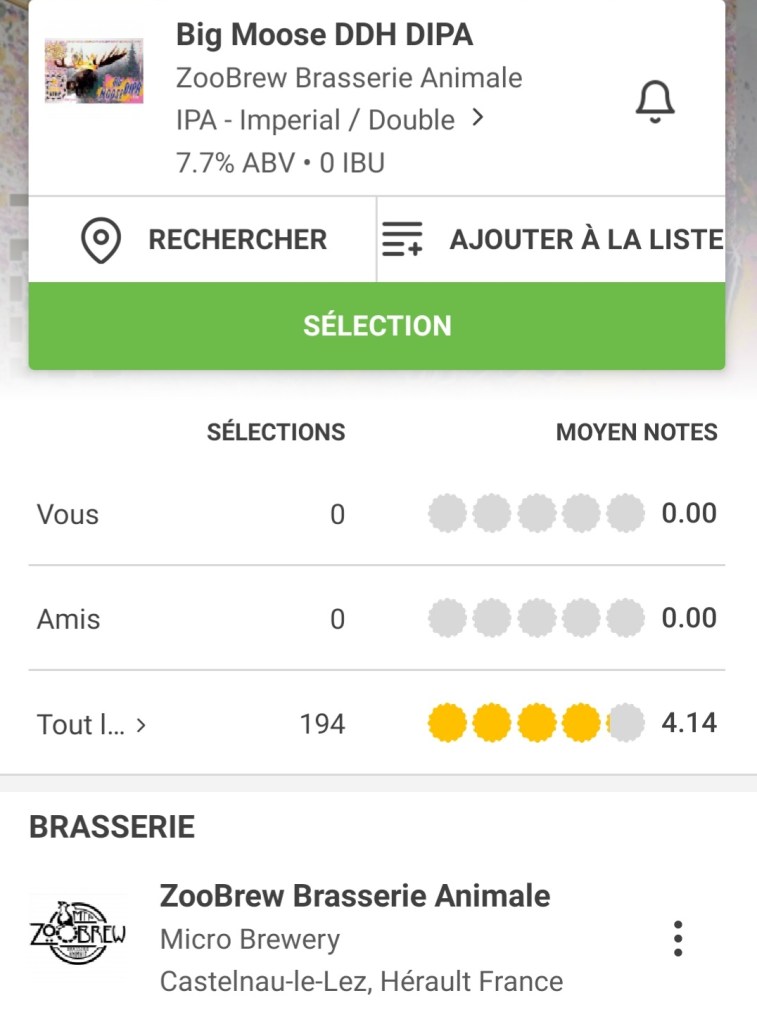Select the Vous ratings row
This screenshot has width=757, height=1024.
(68, 514)
